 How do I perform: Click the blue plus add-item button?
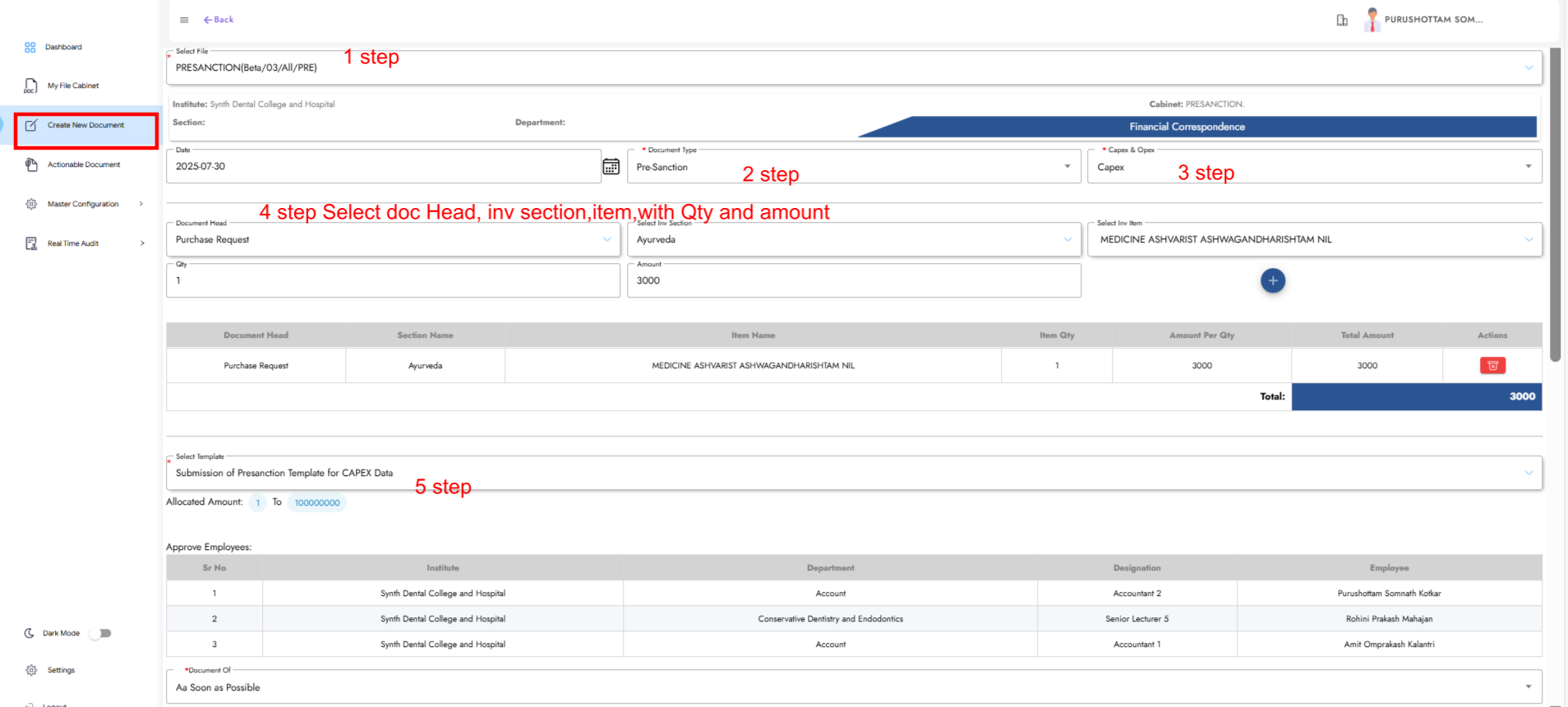(x=1272, y=281)
